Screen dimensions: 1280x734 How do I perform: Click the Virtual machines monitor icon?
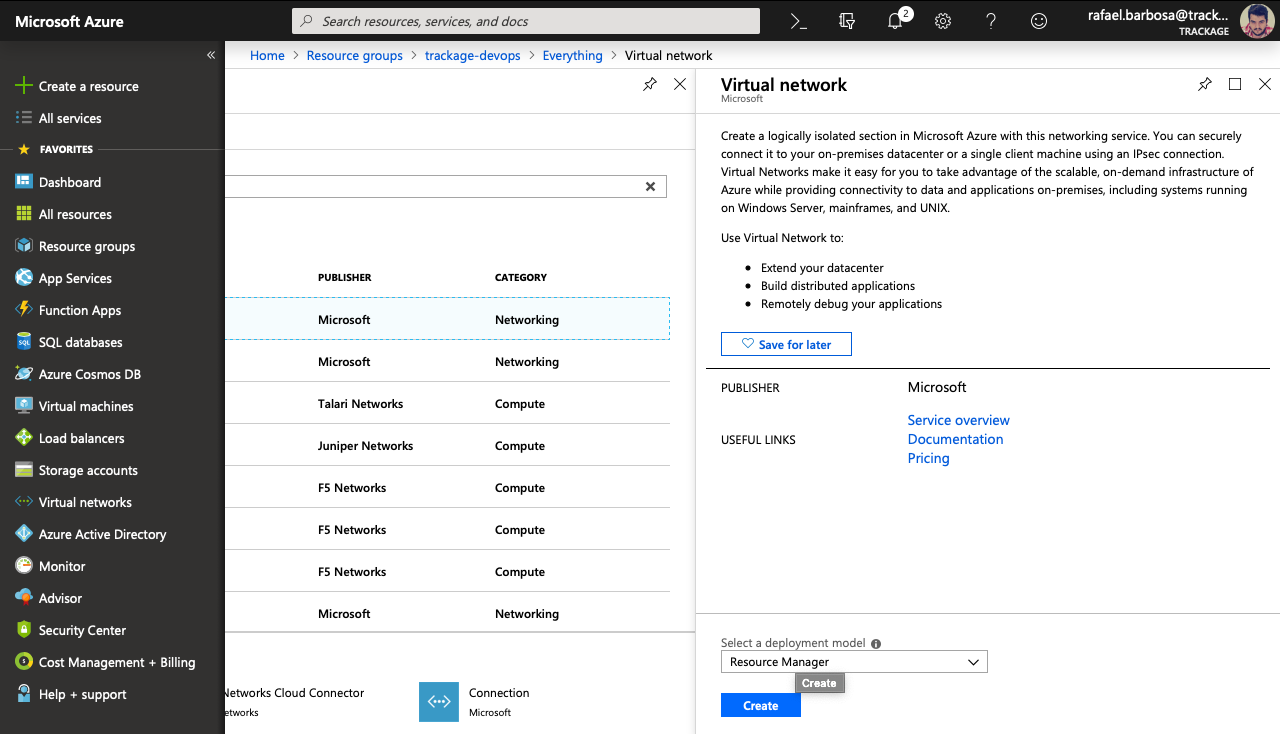(x=23, y=406)
